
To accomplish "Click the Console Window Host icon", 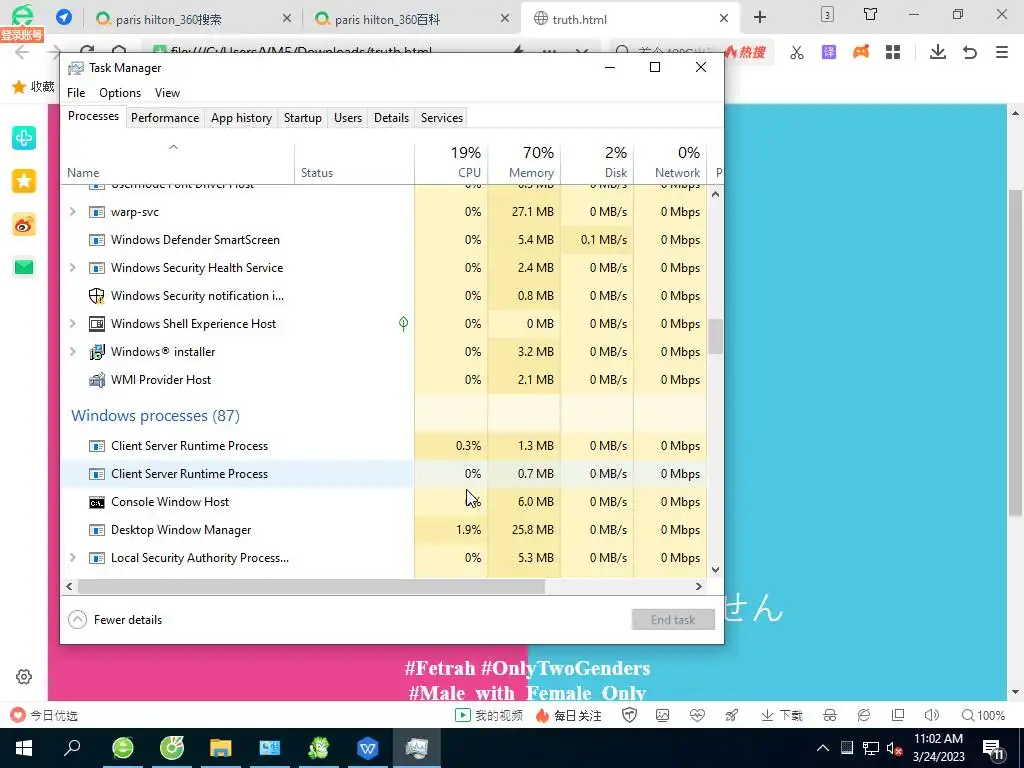I will 97,502.
